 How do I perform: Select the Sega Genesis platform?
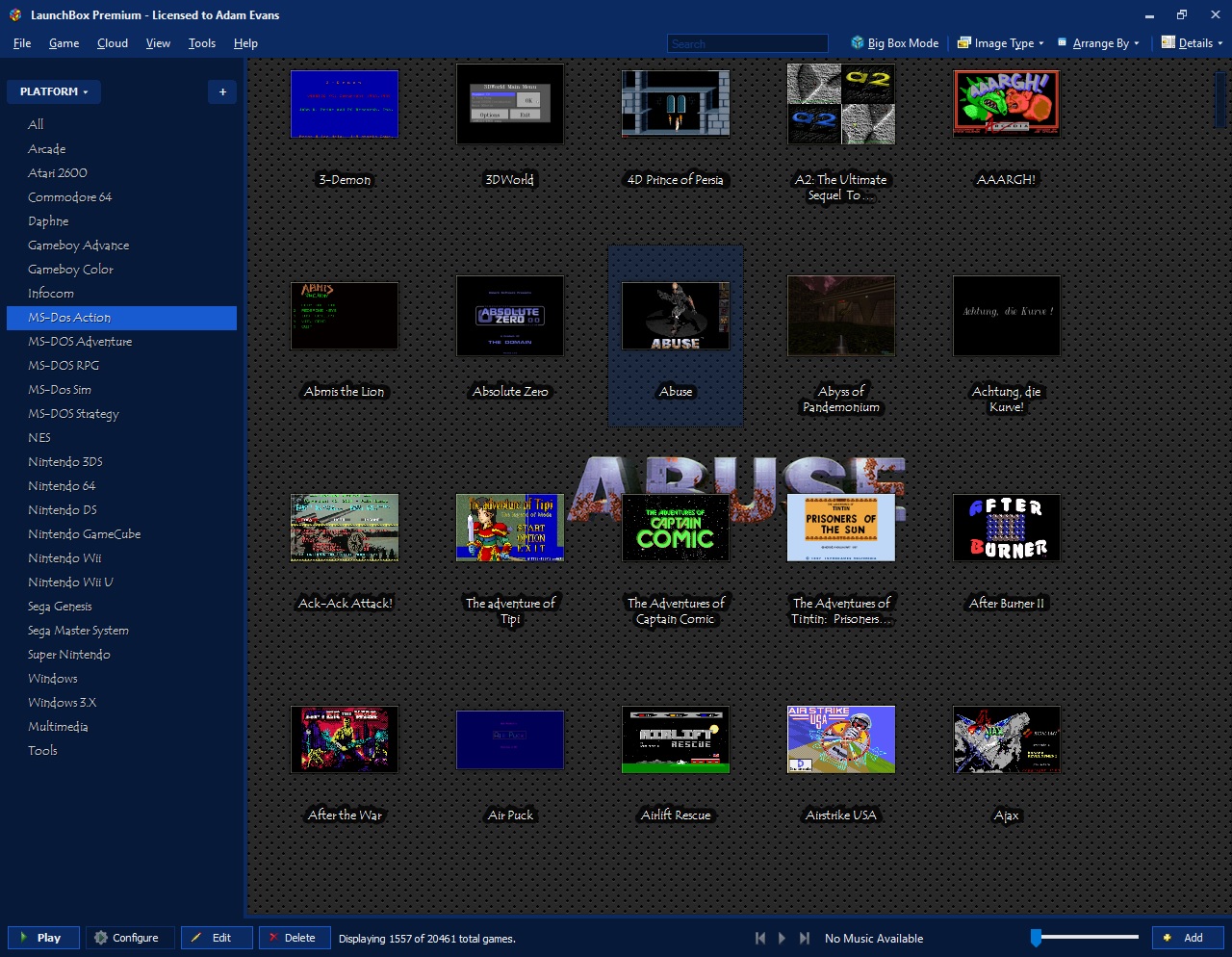click(121, 606)
